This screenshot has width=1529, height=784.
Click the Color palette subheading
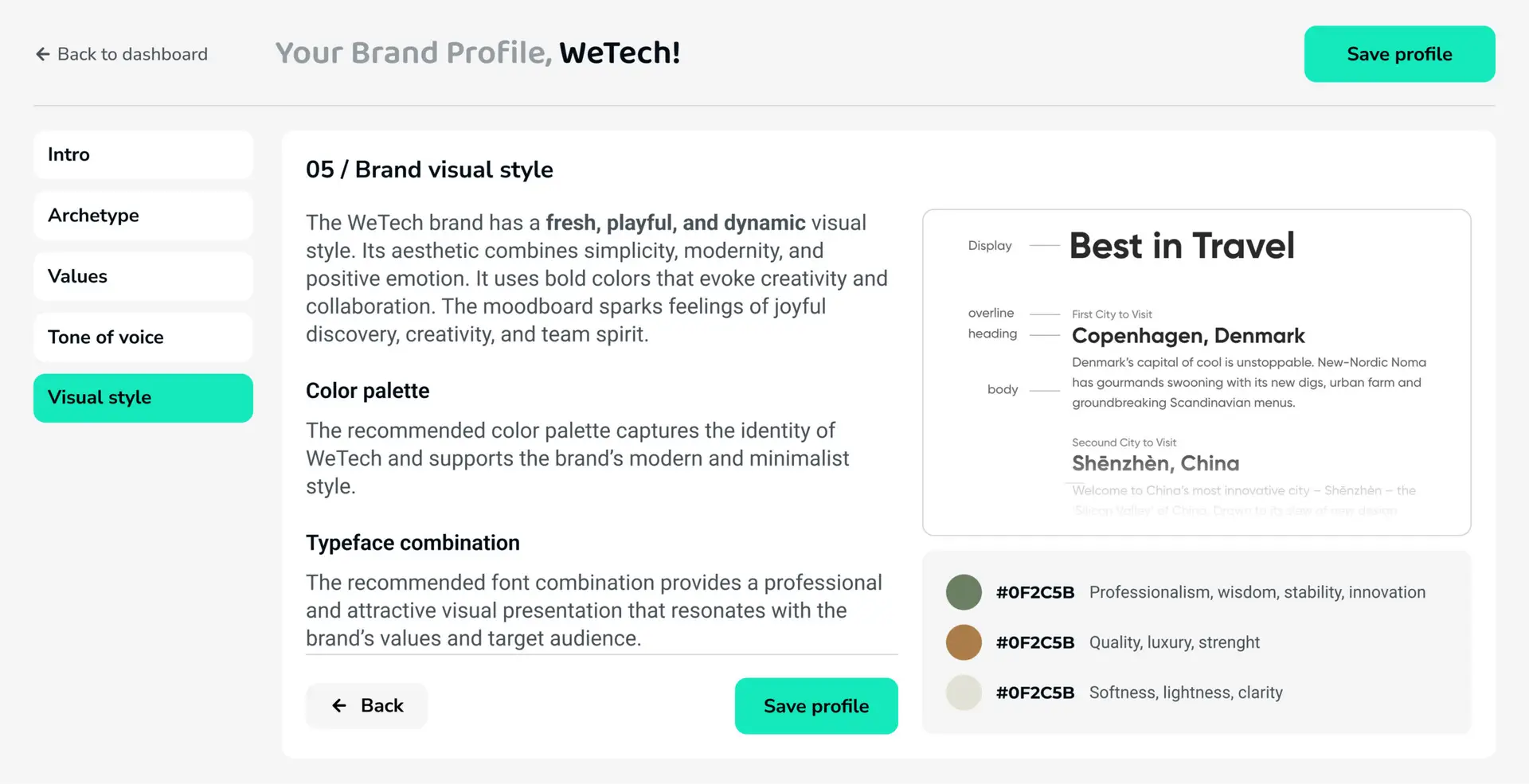click(367, 391)
